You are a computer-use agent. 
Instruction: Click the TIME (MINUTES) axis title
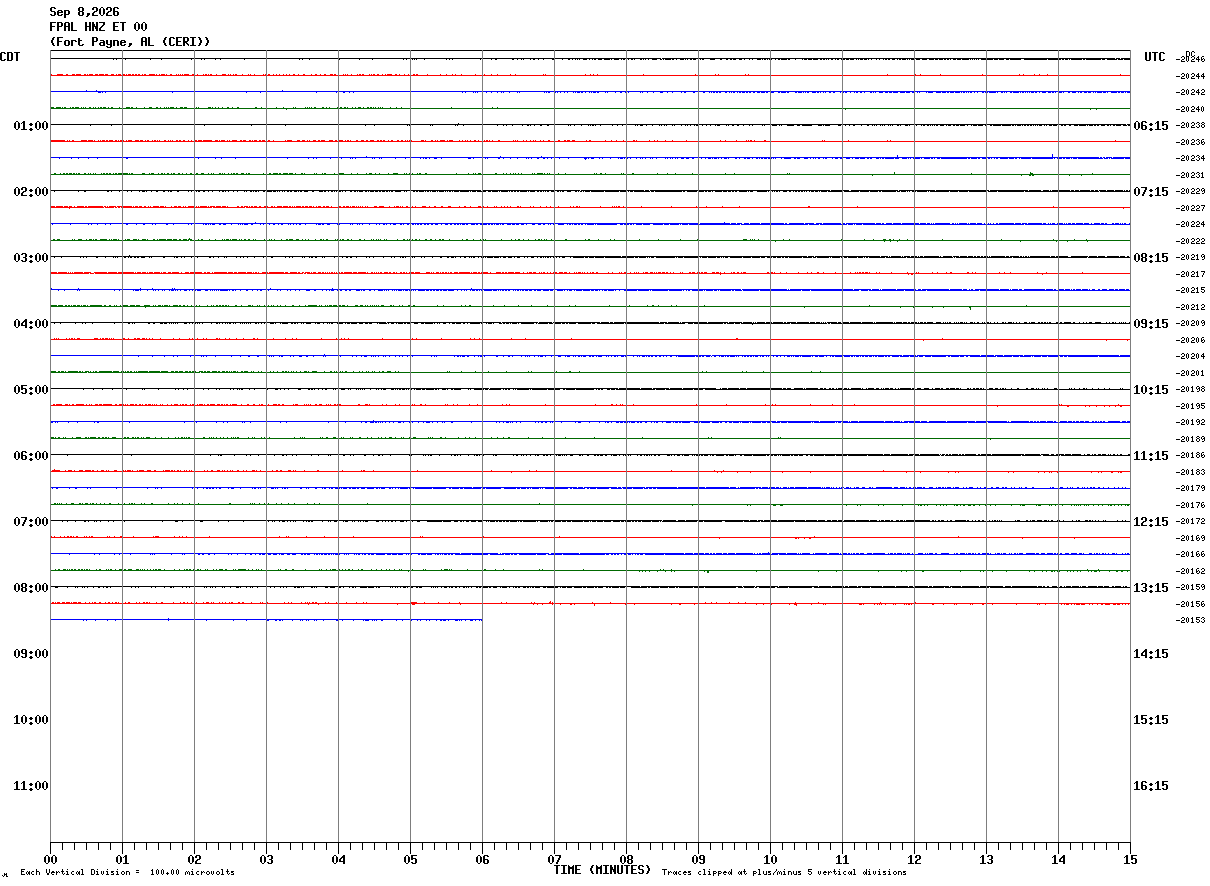click(x=602, y=870)
